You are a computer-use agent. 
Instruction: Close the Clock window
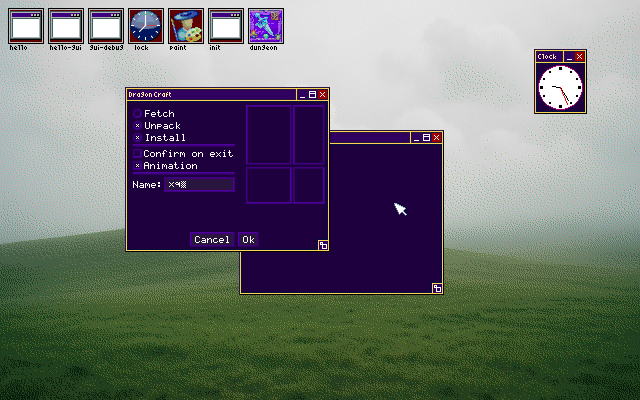coord(579,57)
